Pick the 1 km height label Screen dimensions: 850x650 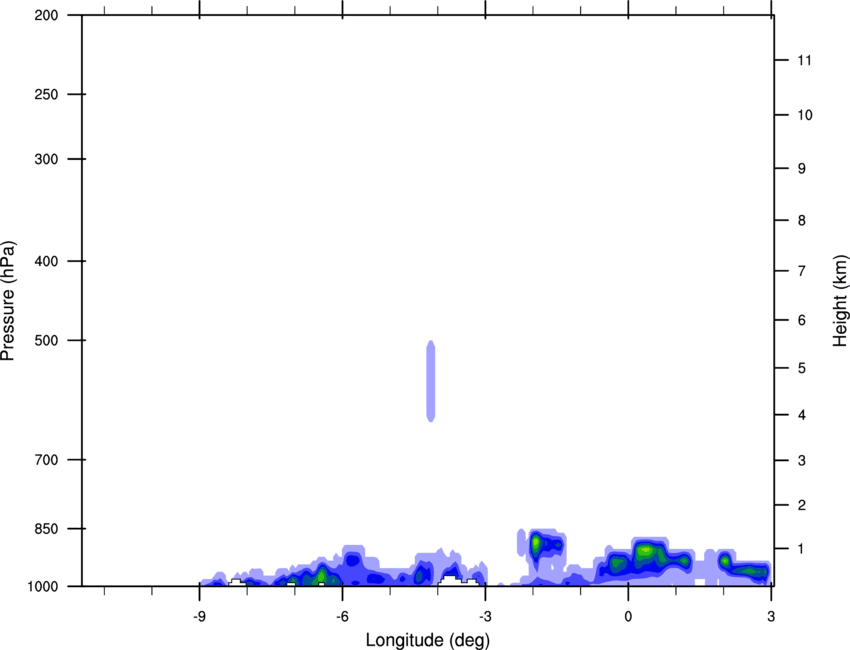802,549
